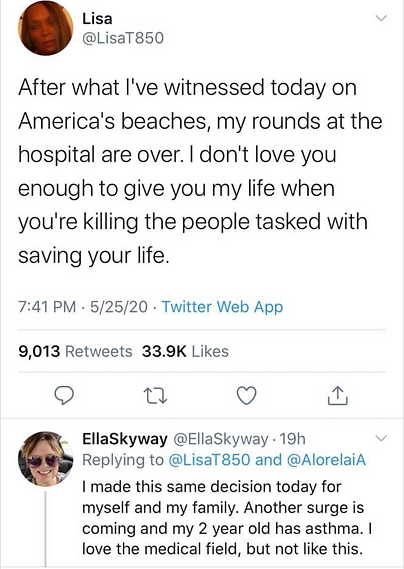Screen dimensions: 404x569
Task: Click the display name Lisa
Action: point(97,19)
